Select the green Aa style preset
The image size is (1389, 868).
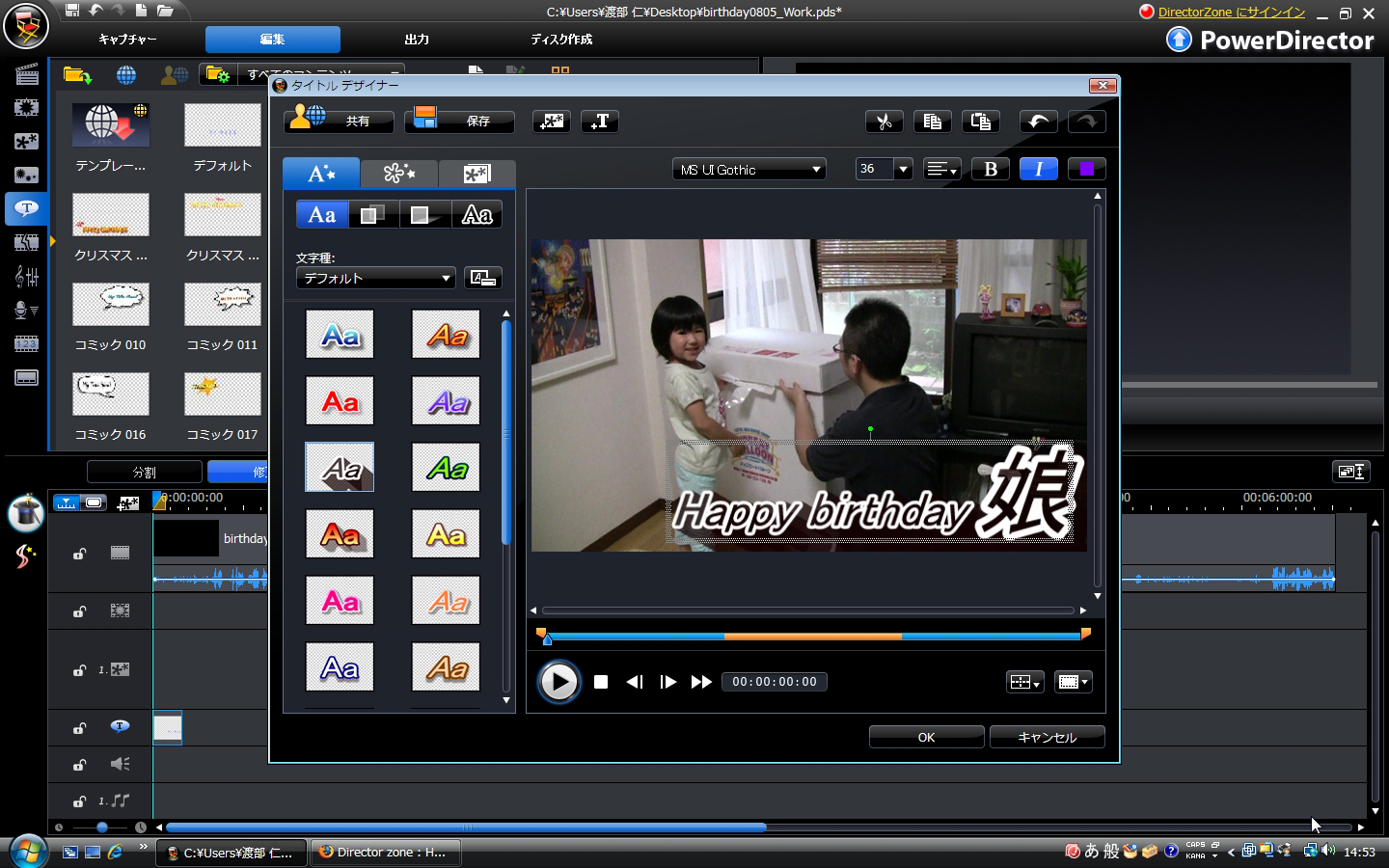(x=446, y=468)
